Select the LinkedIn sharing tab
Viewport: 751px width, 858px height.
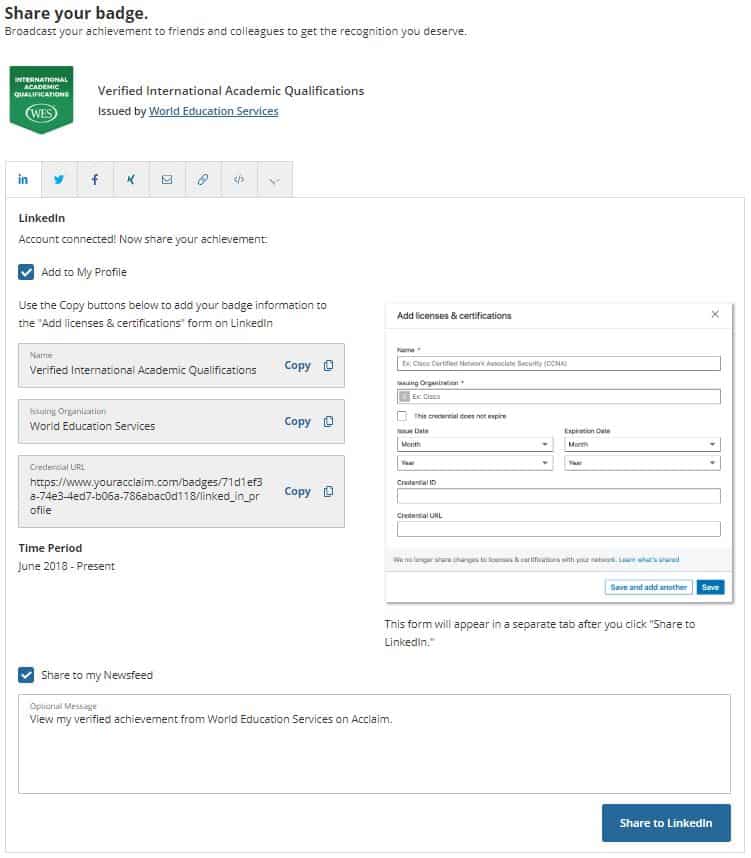pyautogui.click(x=23, y=179)
